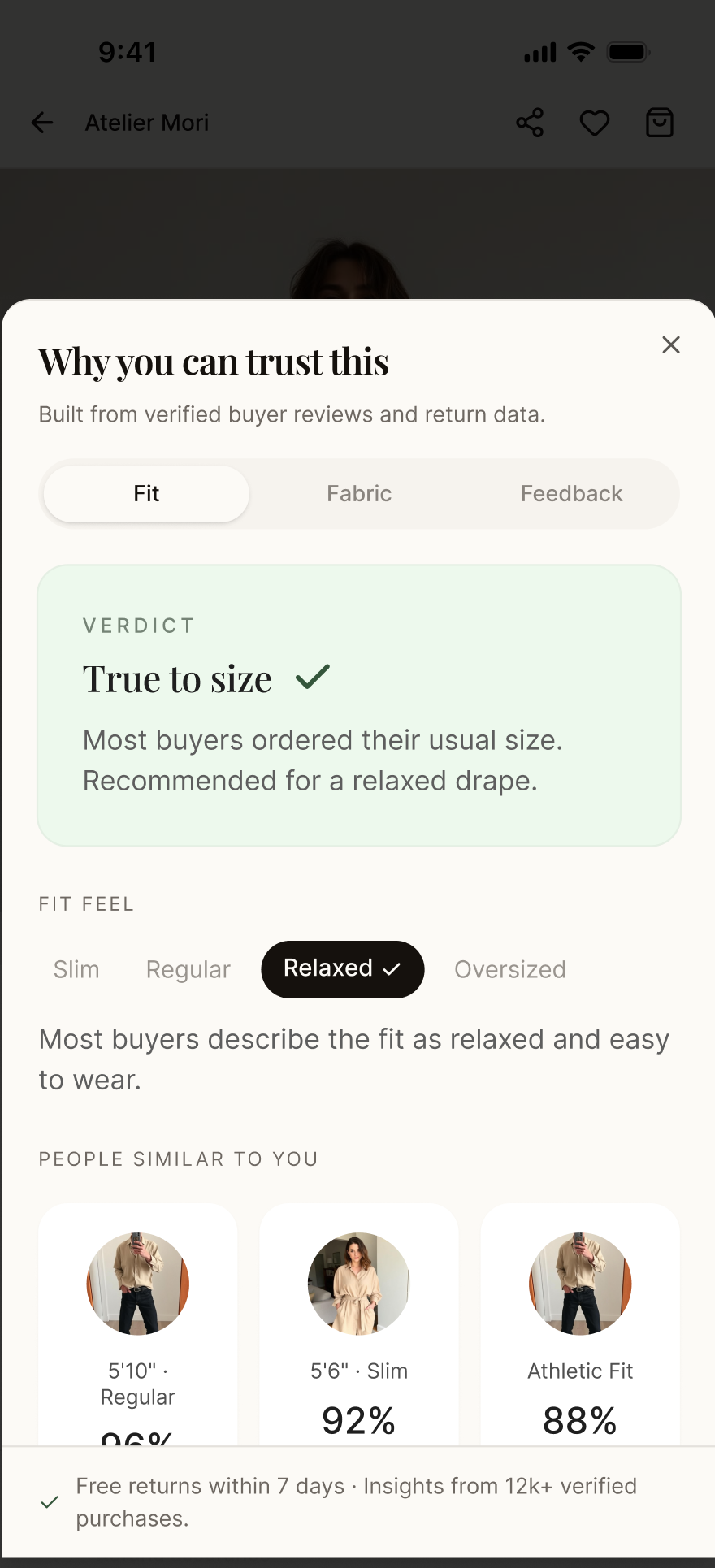The height and width of the screenshot is (1568, 715).
Task: Tap the battery status icon
Action: [x=629, y=53]
